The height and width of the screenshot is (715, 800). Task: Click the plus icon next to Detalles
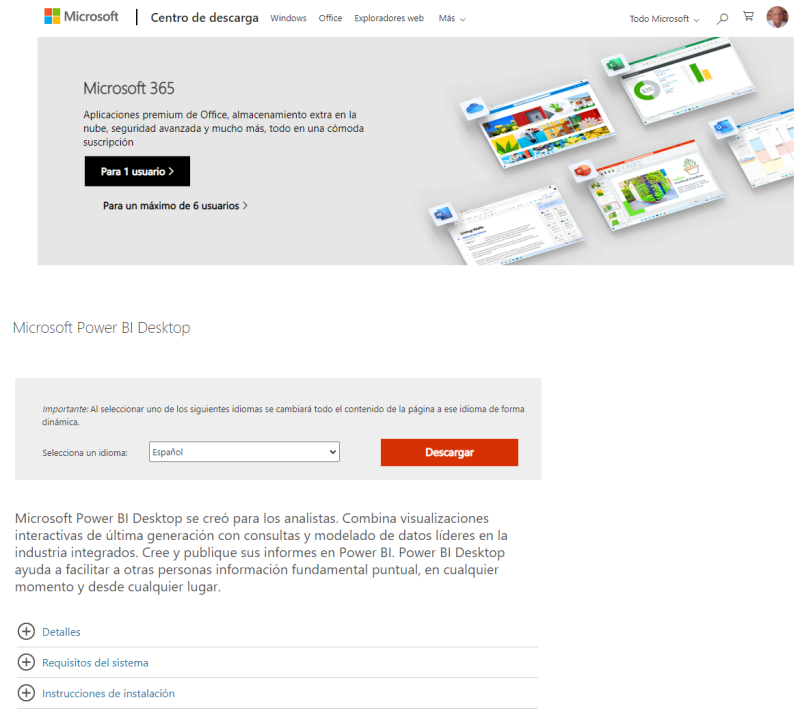point(24,631)
